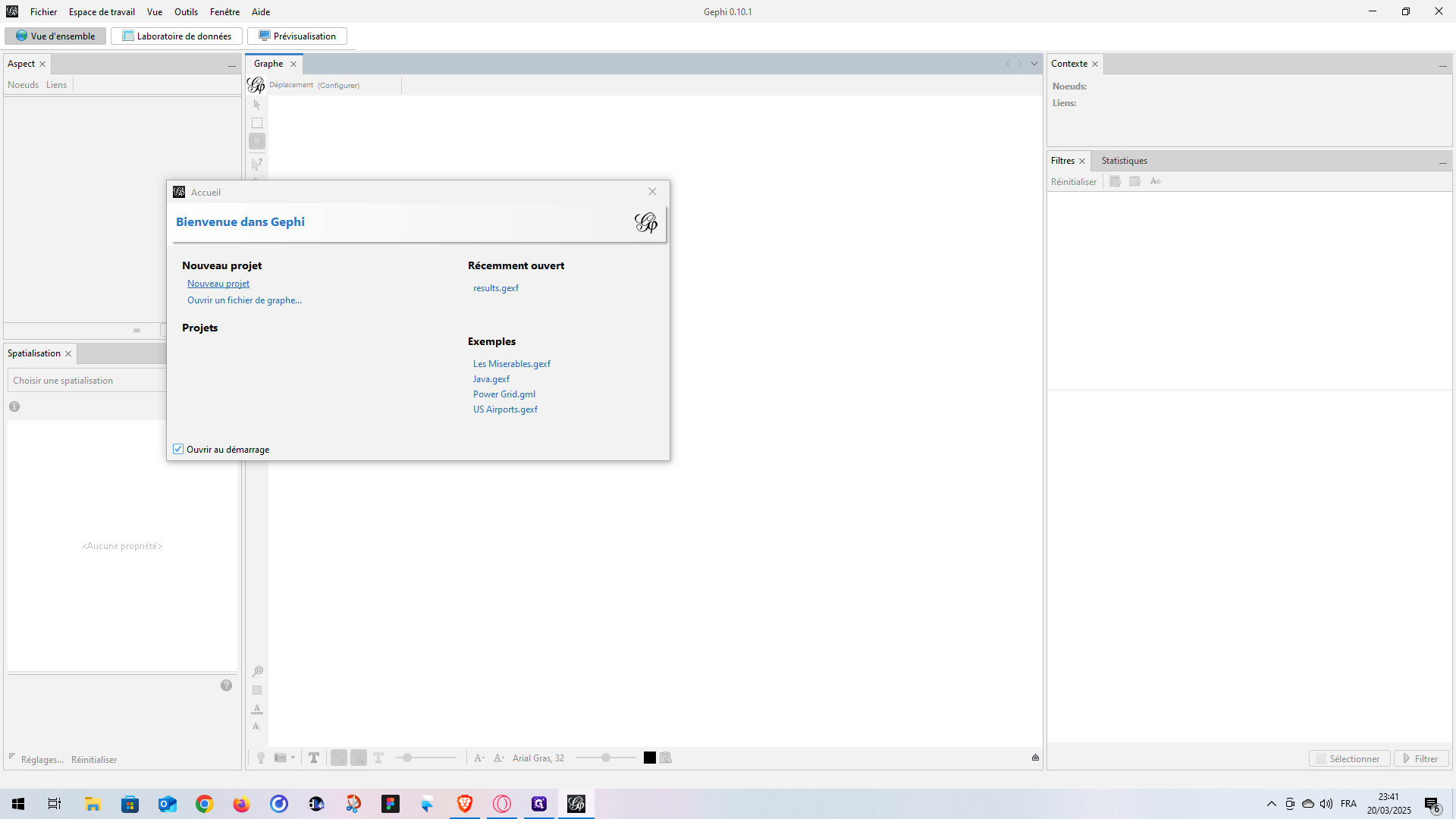Image resolution: width=1456 pixels, height=819 pixels.
Task: Click the Sélectionner button in Filtres
Action: 1349,758
